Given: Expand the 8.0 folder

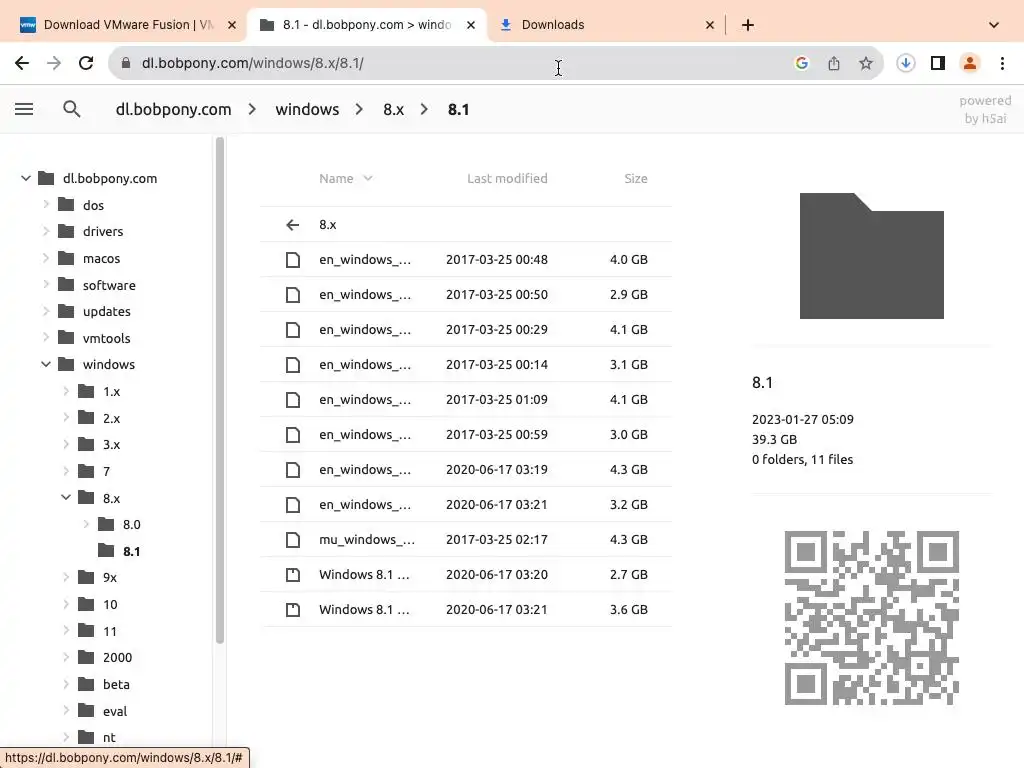Looking at the screenshot, I should (x=86, y=524).
